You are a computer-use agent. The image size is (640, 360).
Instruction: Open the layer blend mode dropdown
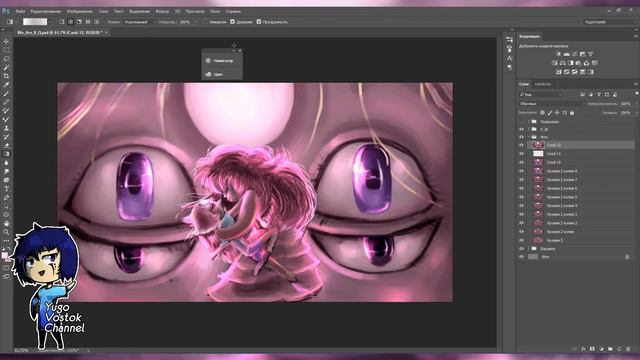pyautogui.click(x=553, y=104)
